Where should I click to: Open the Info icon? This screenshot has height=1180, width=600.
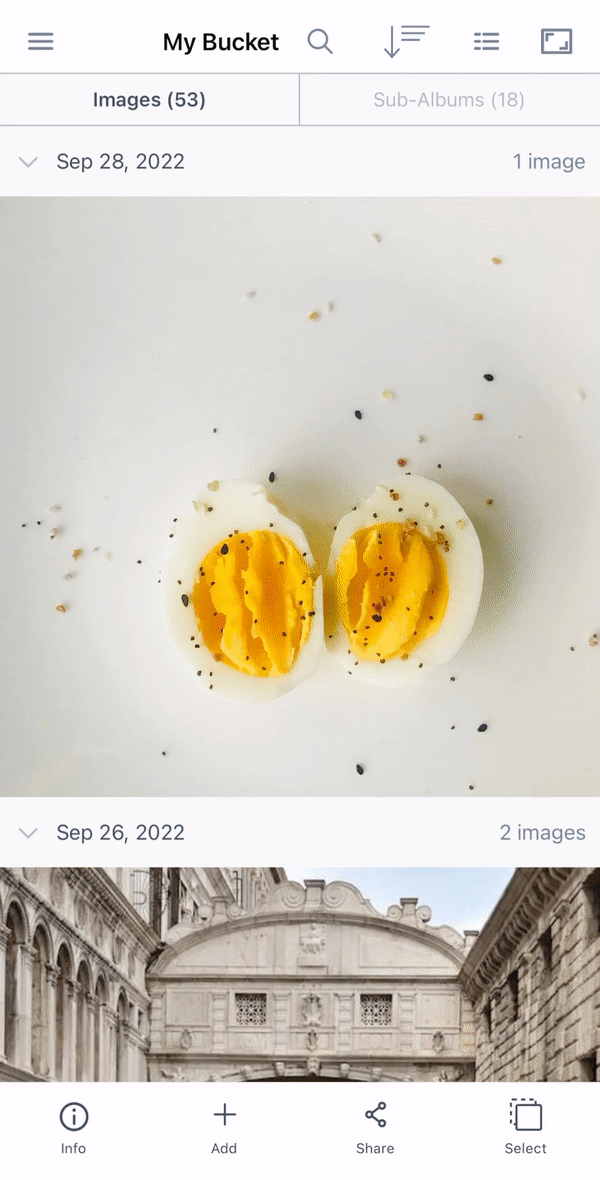[x=74, y=1117]
